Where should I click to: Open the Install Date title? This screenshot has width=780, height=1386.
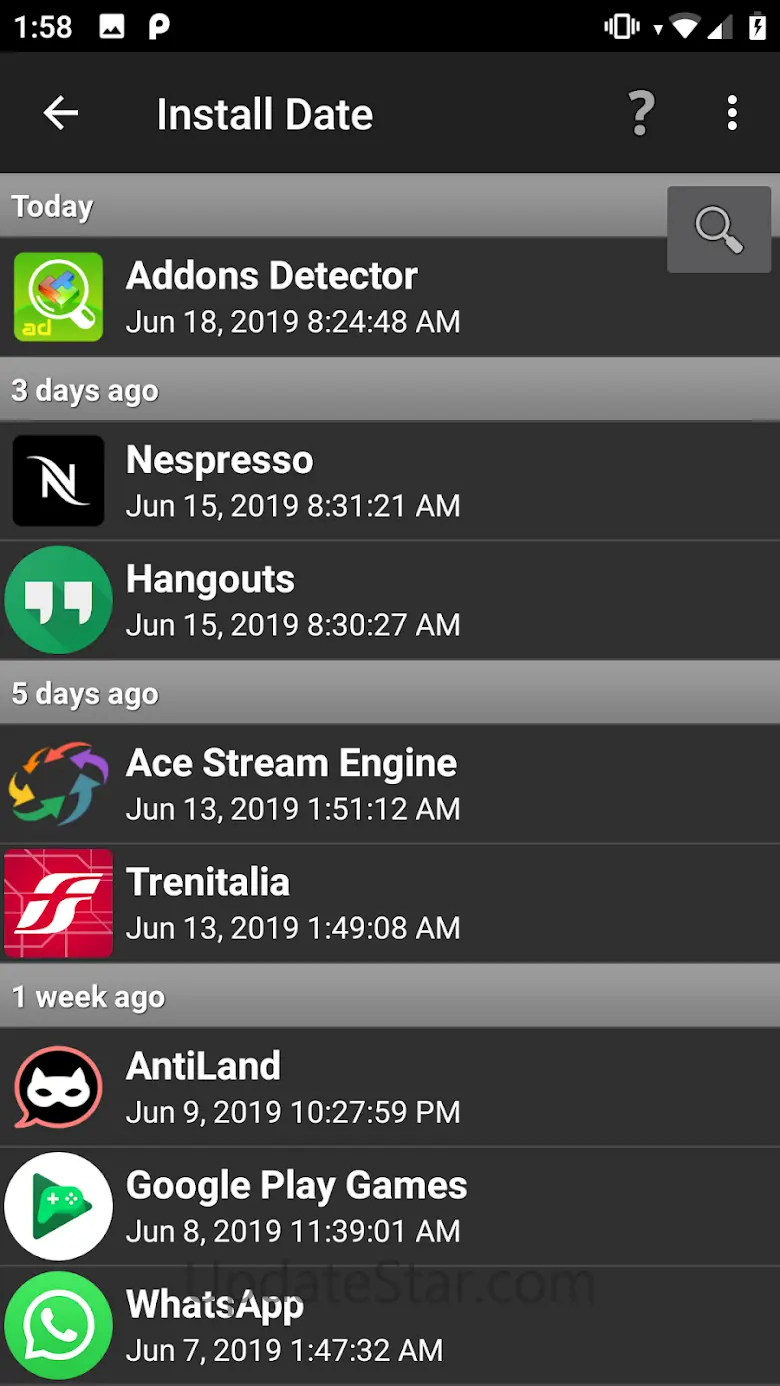point(264,114)
